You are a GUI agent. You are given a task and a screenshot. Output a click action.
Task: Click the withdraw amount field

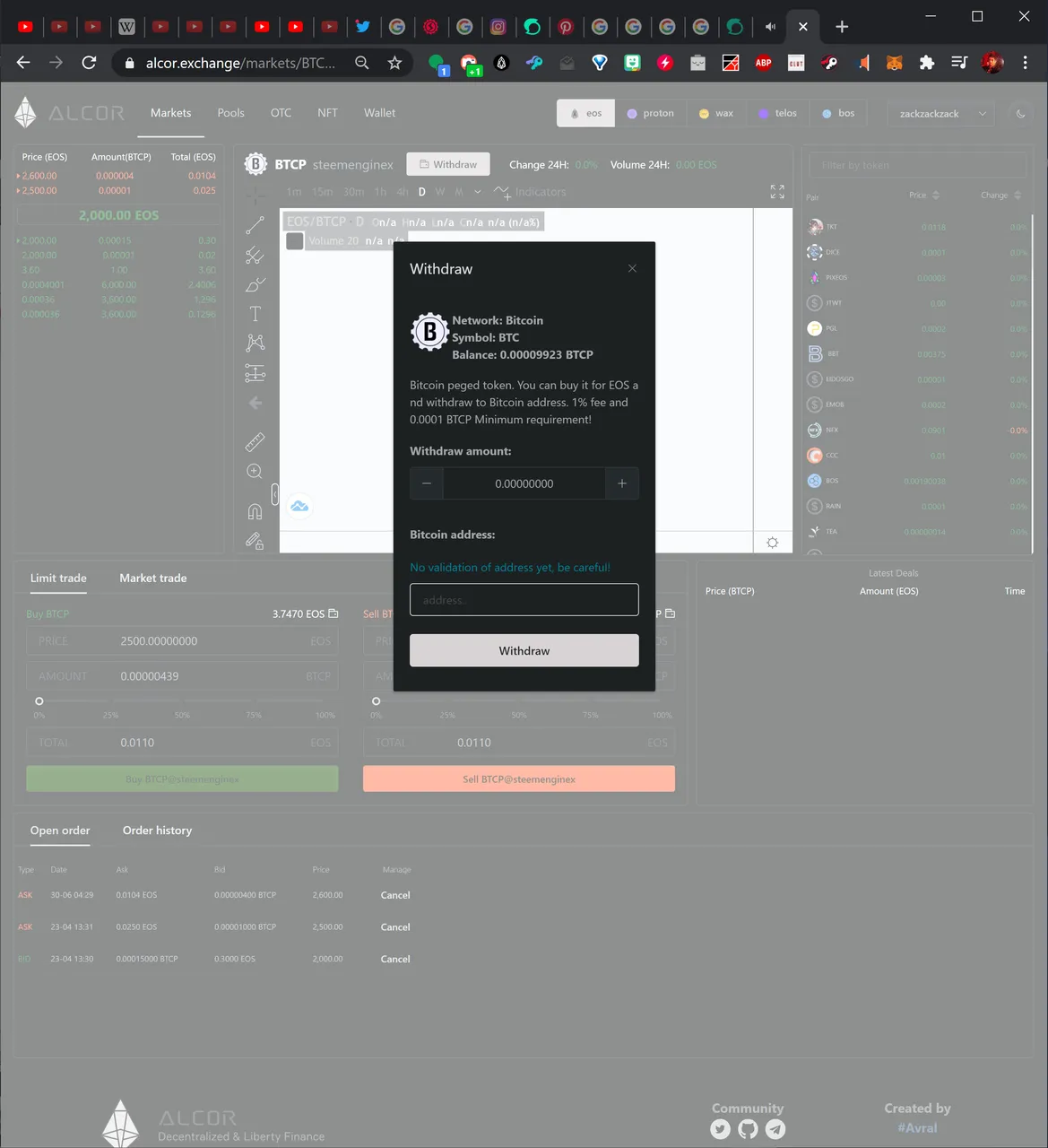(524, 483)
